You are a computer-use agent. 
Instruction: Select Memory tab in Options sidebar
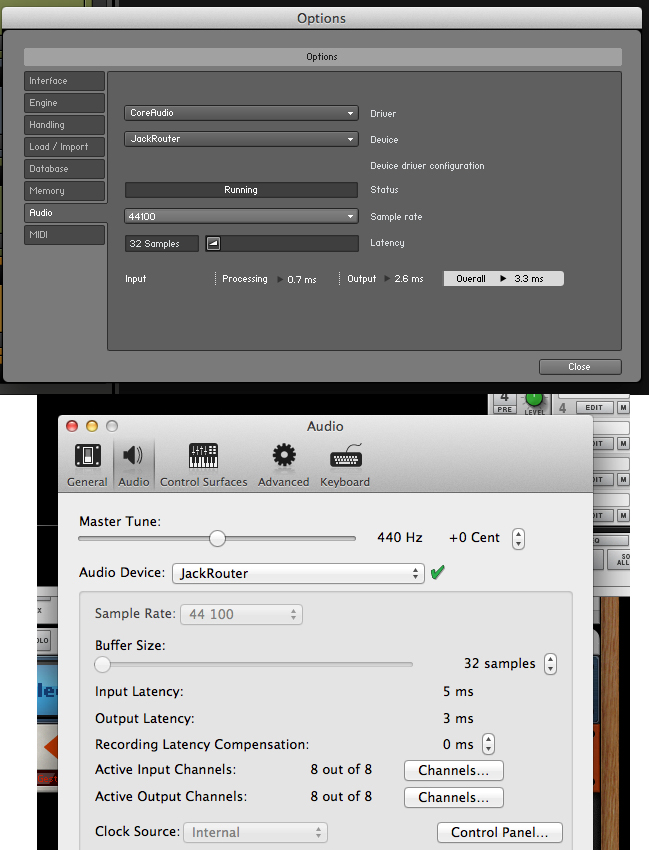point(65,191)
